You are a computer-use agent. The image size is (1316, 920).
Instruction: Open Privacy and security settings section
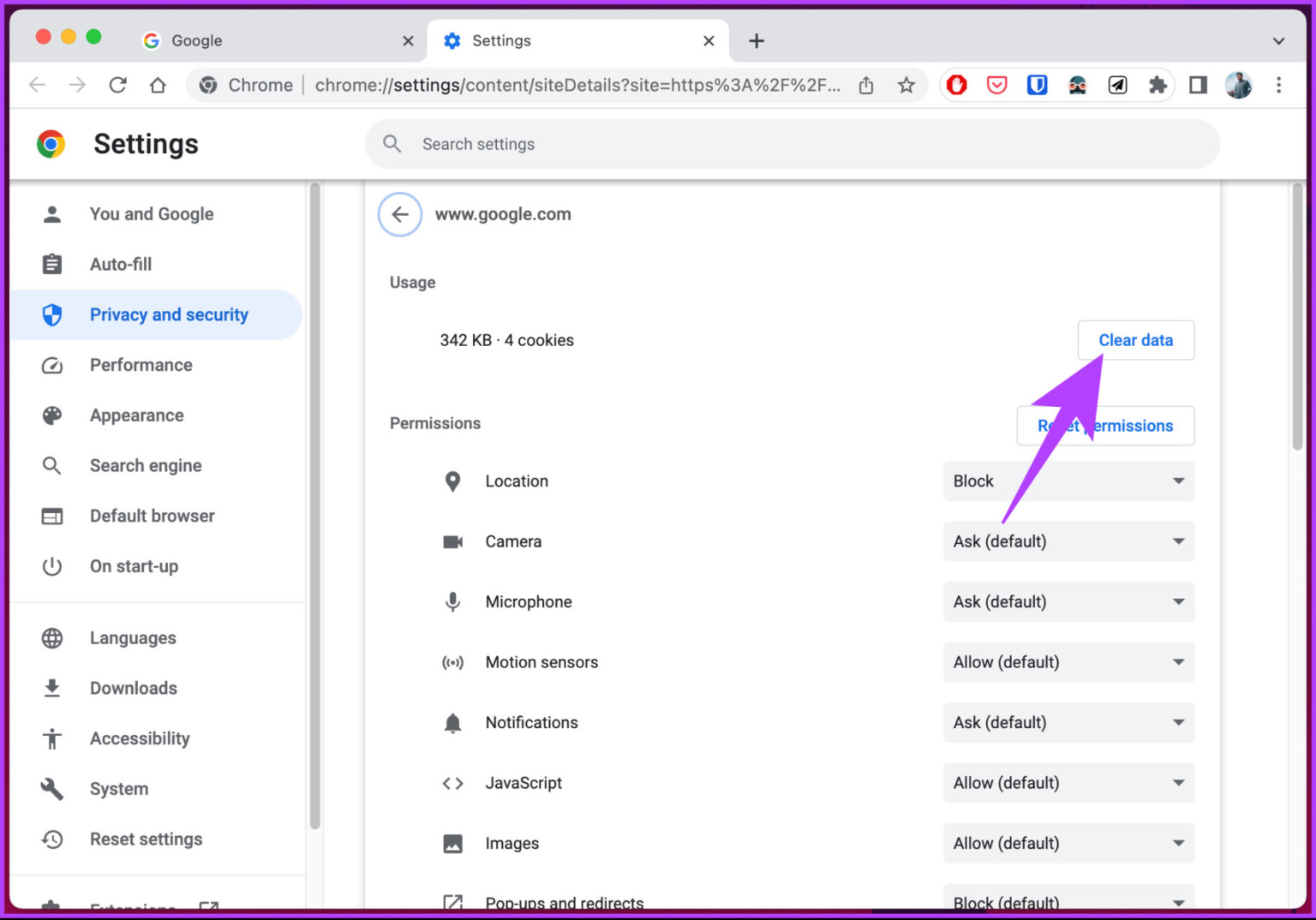pyautogui.click(x=169, y=315)
